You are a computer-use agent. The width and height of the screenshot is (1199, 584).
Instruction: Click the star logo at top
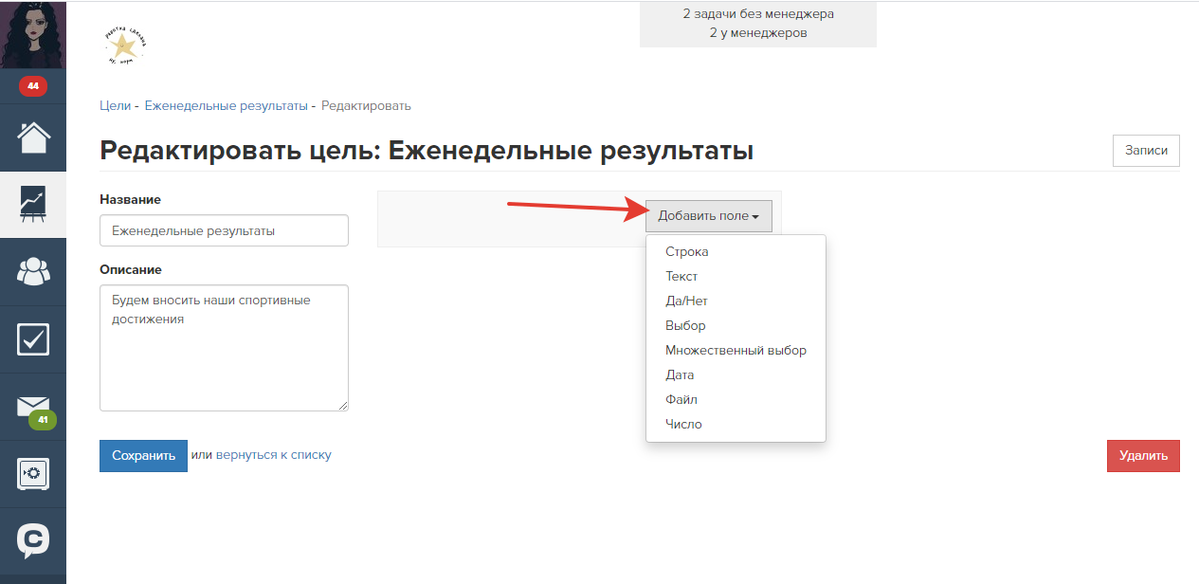pyautogui.click(x=124, y=45)
